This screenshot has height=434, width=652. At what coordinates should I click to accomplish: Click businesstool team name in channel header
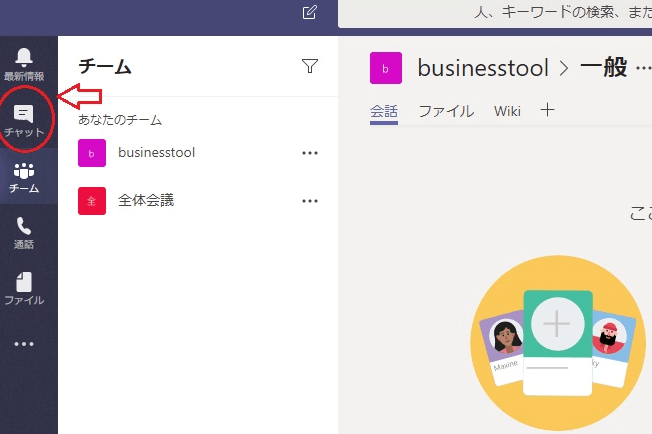[483, 68]
